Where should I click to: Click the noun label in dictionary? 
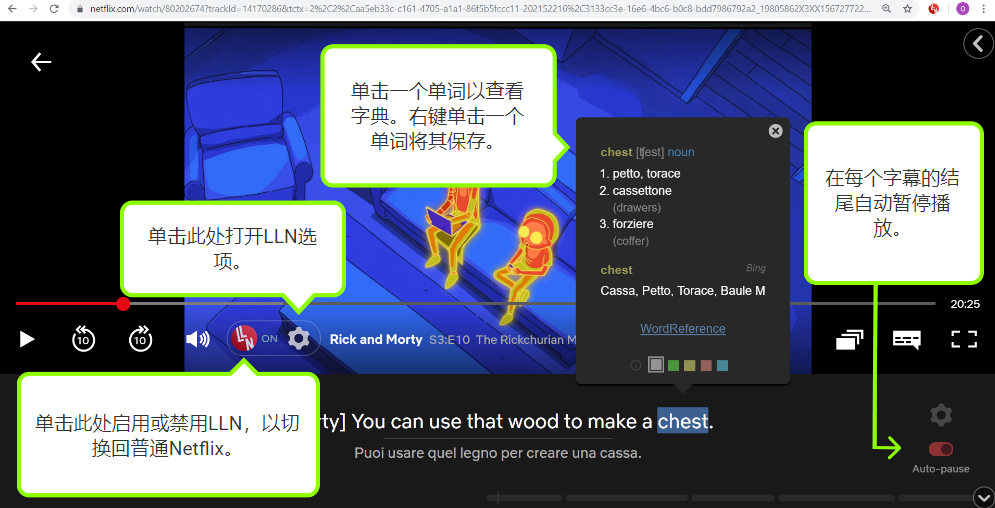pyautogui.click(x=681, y=152)
